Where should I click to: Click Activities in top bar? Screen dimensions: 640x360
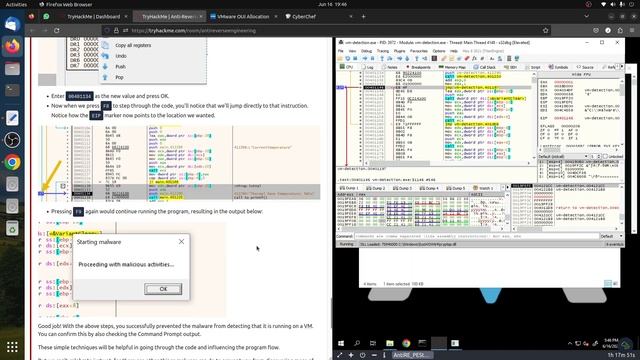(x=16, y=4)
